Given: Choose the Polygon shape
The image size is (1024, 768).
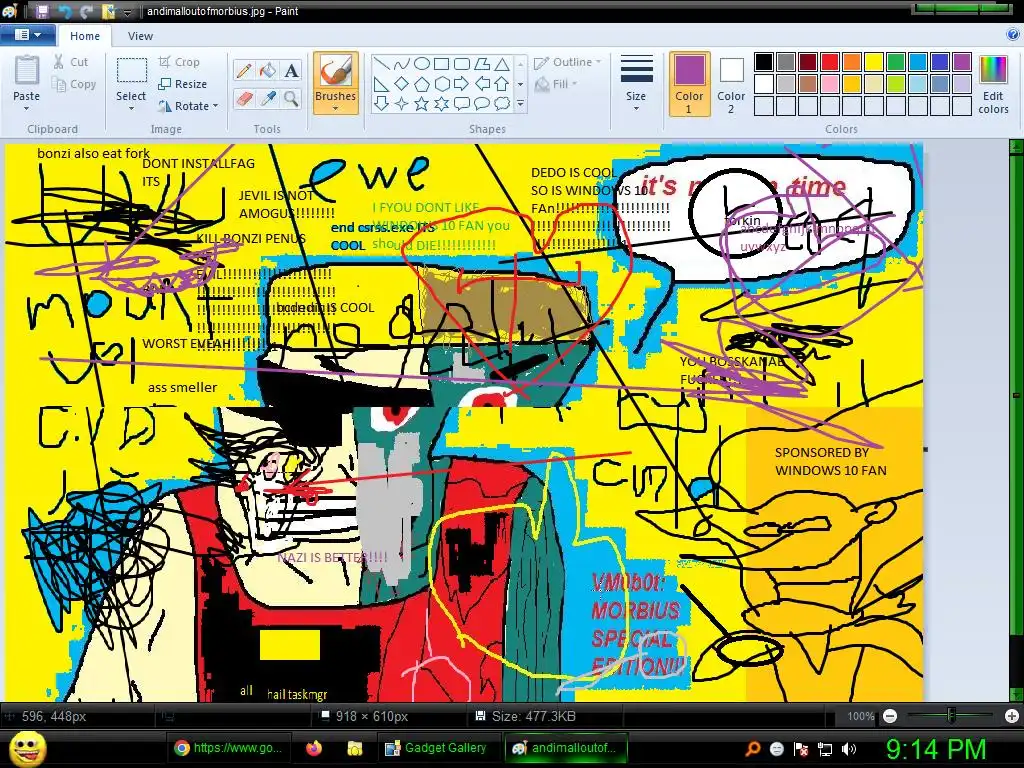Looking at the screenshot, I should (482, 64).
